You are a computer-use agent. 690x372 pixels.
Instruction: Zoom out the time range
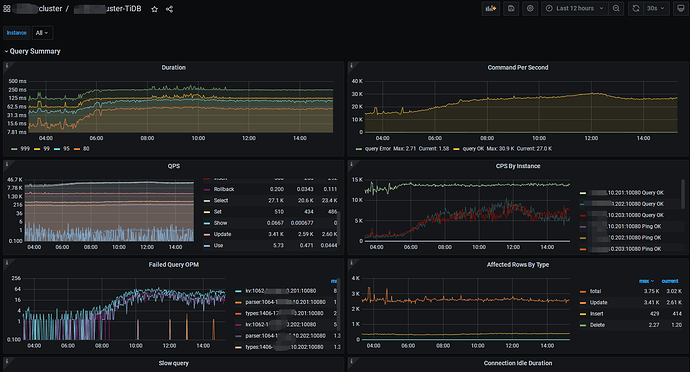[616, 8]
